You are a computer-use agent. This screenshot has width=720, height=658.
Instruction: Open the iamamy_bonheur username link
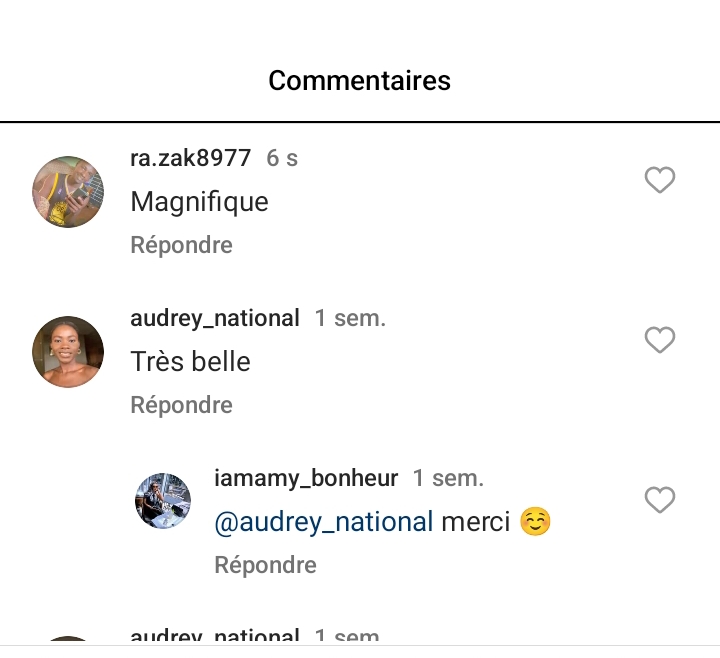pos(306,478)
